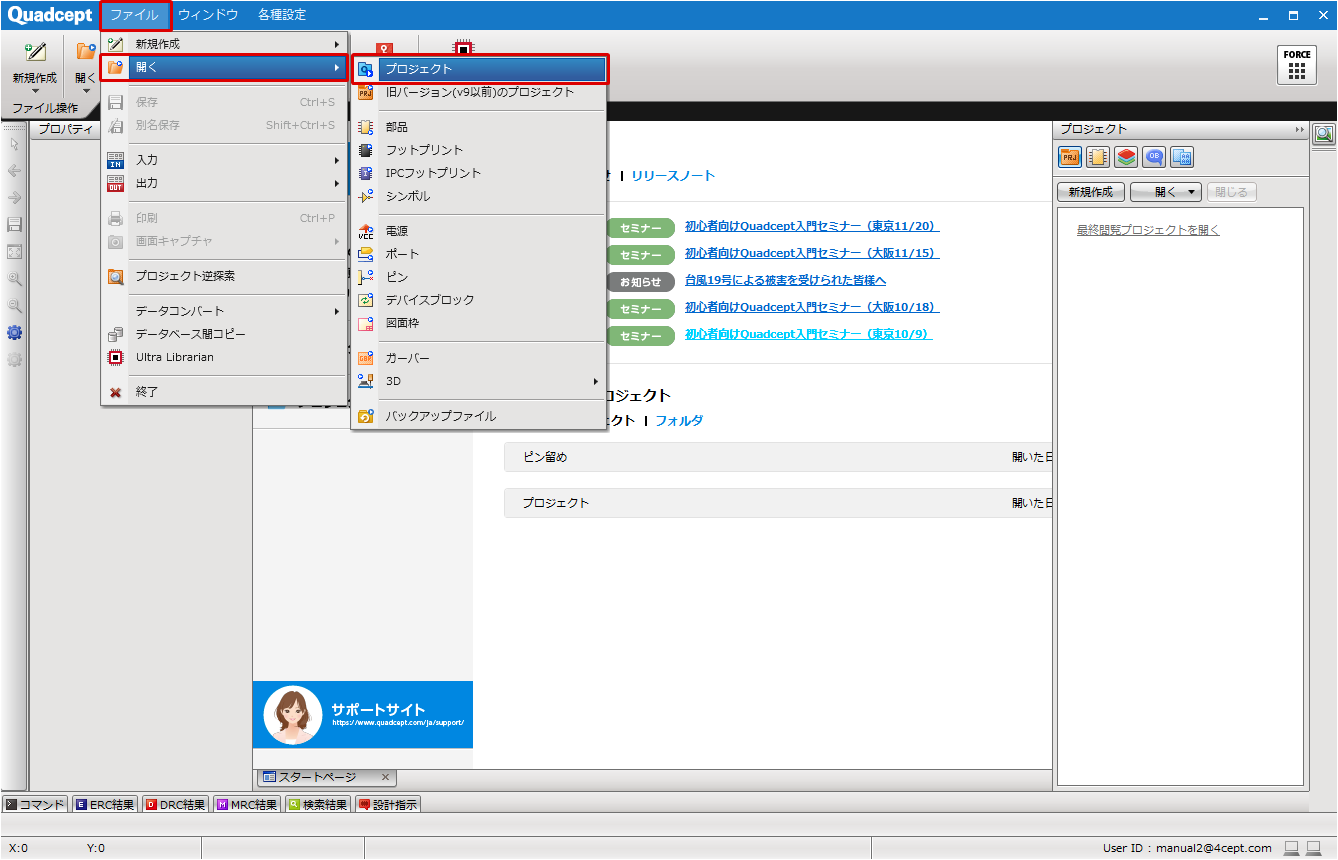Select データベース間コピー menu item

pyautogui.click(x=224, y=334)
